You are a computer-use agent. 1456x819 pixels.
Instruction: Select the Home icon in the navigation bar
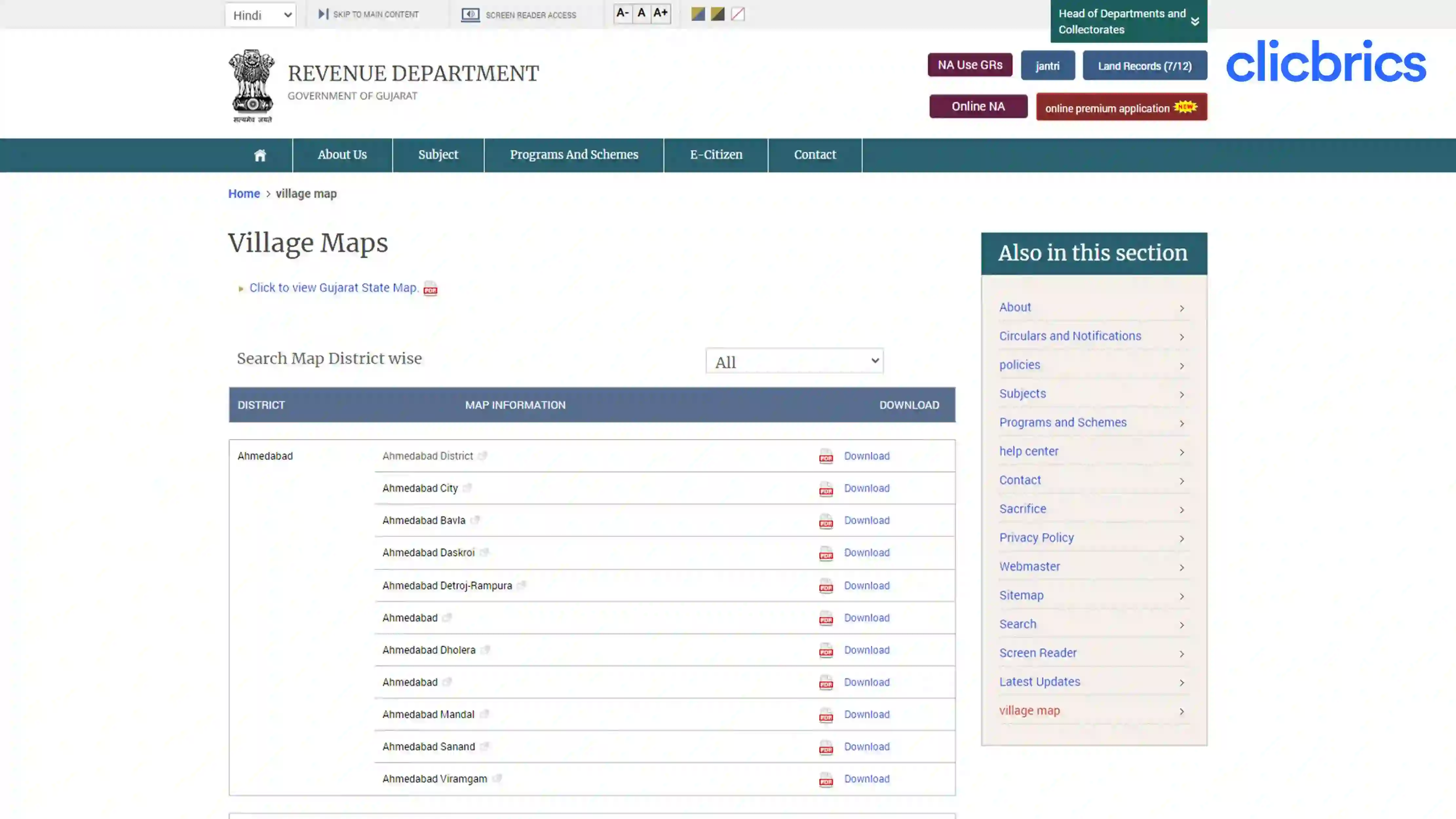pos(259,154)
